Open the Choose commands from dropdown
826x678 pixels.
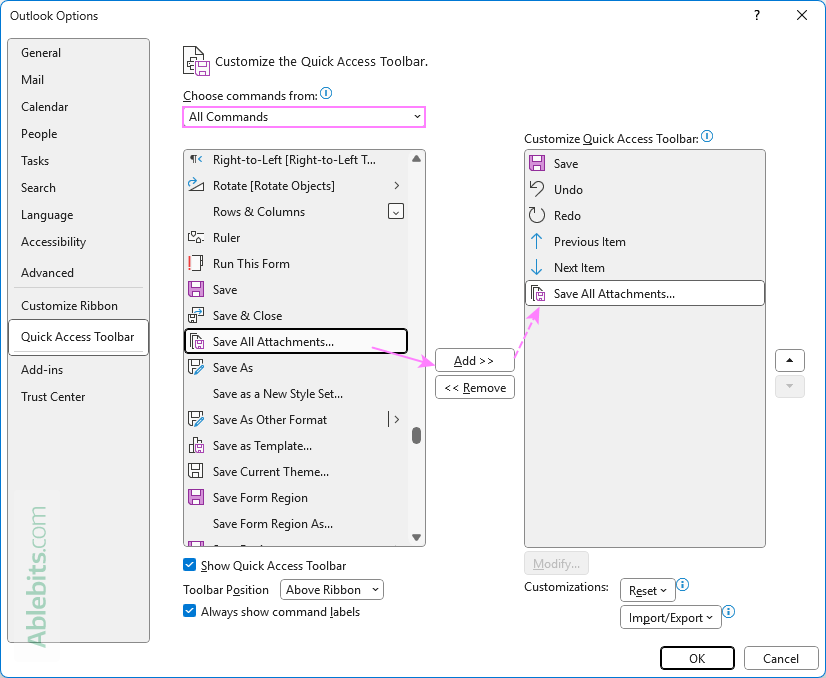(304, 116)
